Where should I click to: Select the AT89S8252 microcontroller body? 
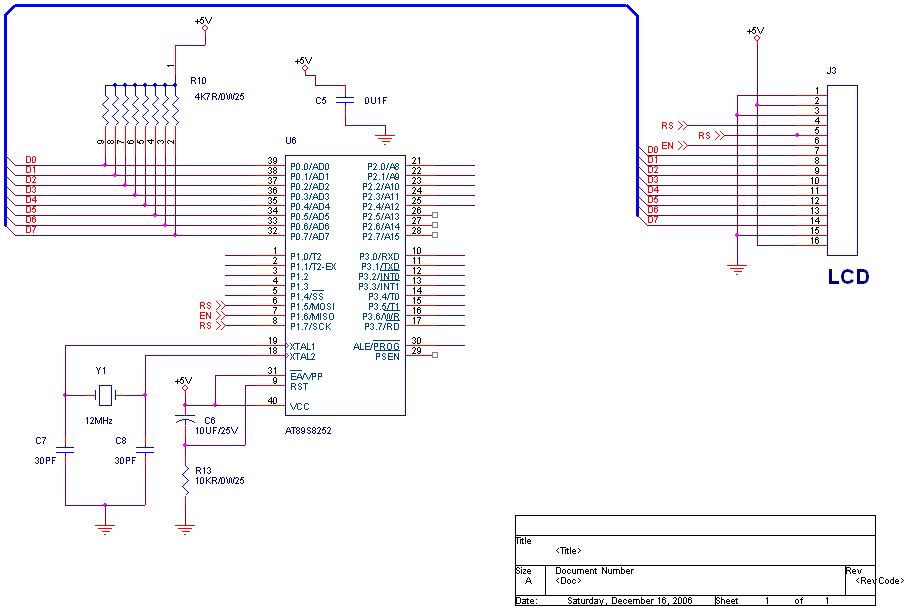coord(345,285)
